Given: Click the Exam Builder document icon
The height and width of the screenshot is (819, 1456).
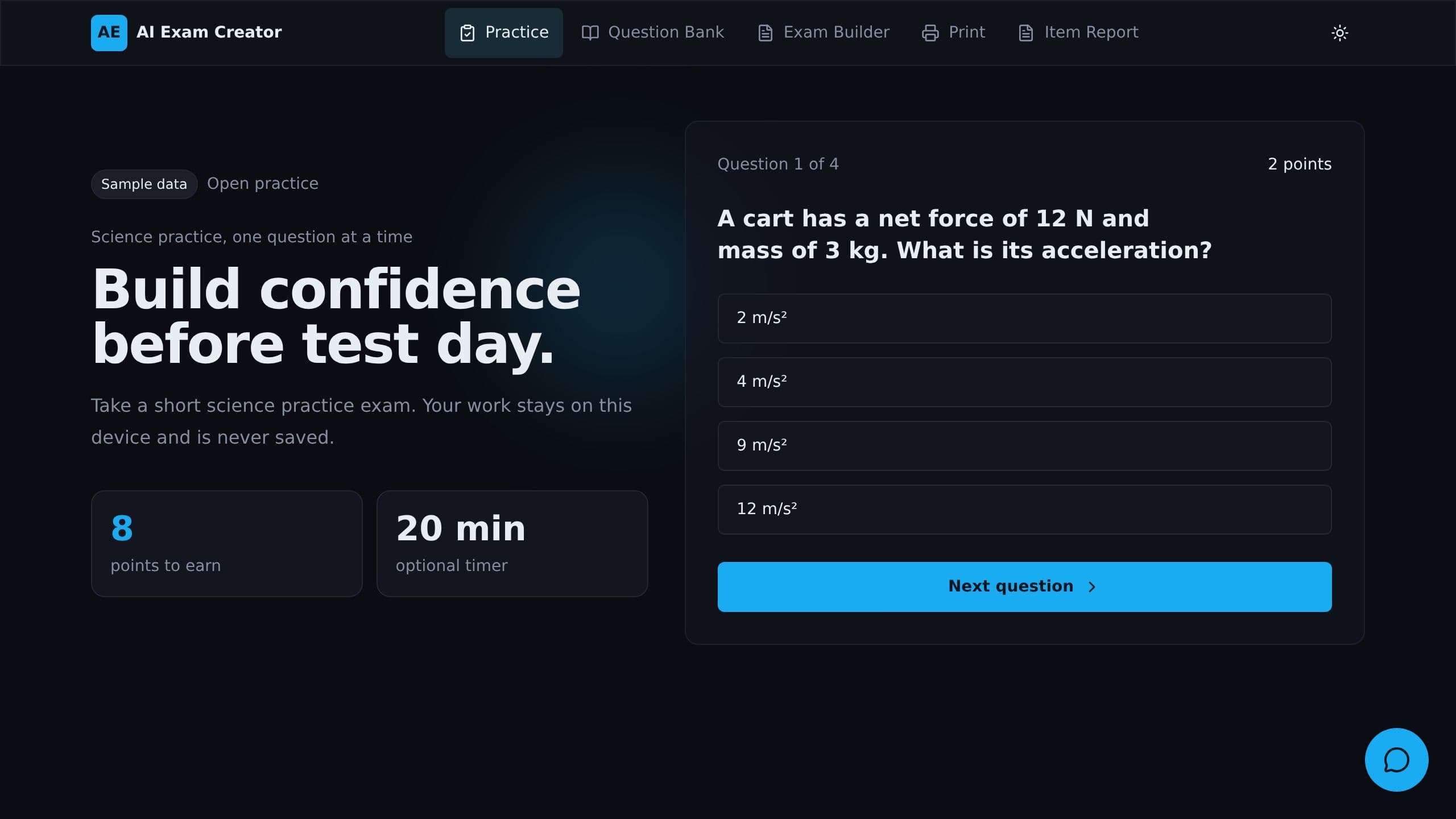Looking at the screenshot, I should point(766,32).
